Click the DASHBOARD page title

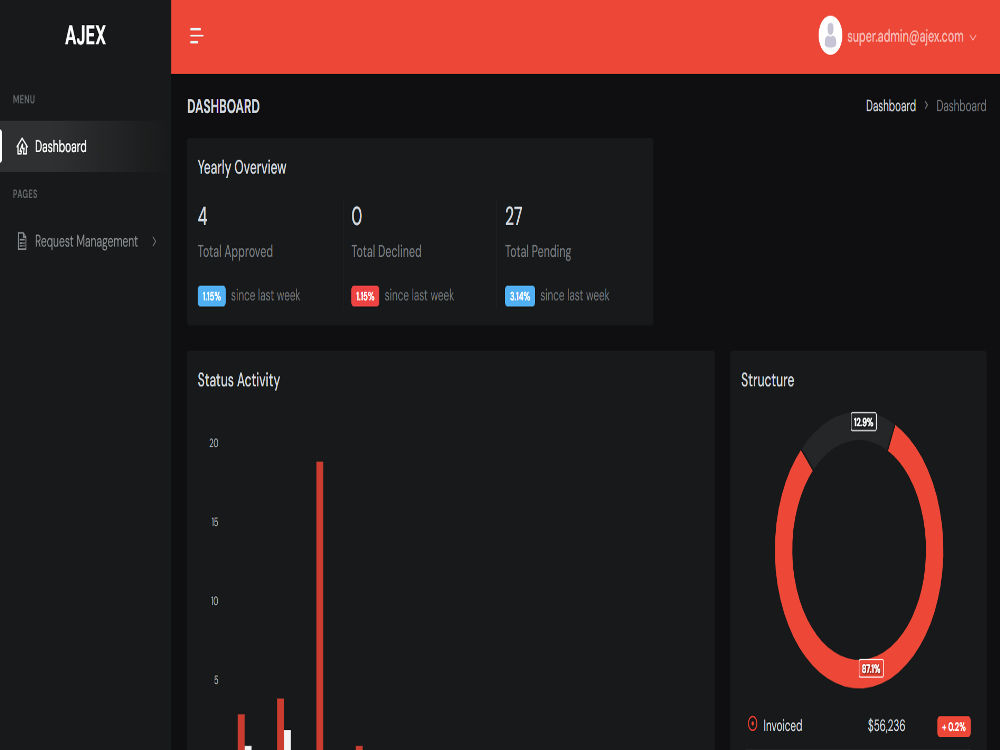click(223, 107)
